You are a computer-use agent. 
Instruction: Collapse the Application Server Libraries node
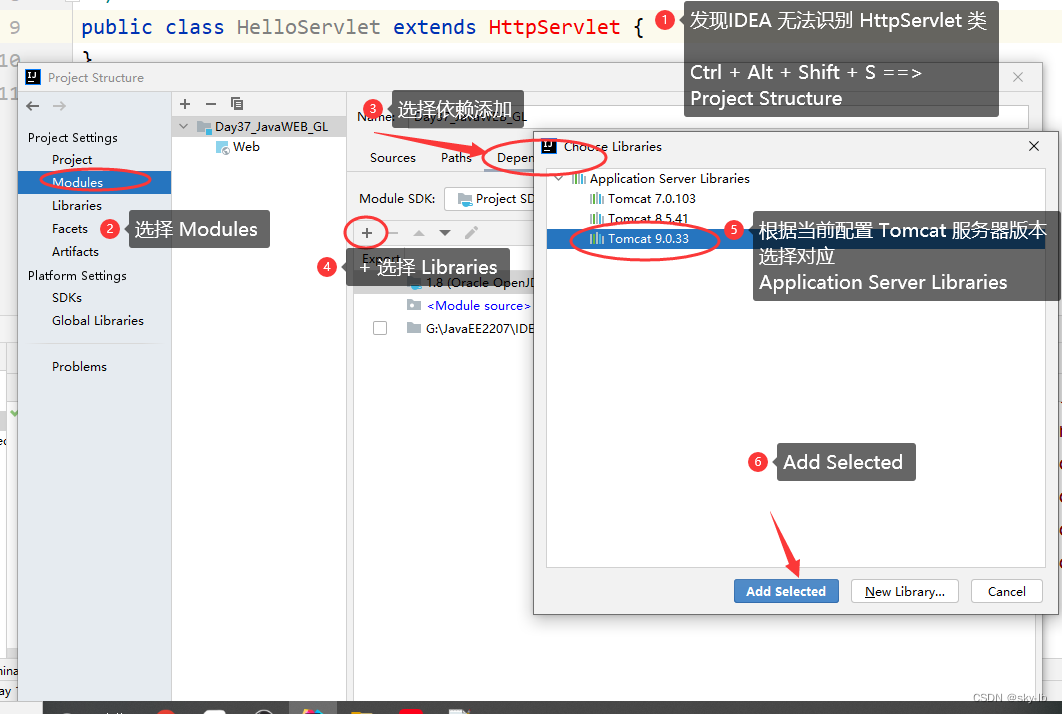tap(559, 179)
